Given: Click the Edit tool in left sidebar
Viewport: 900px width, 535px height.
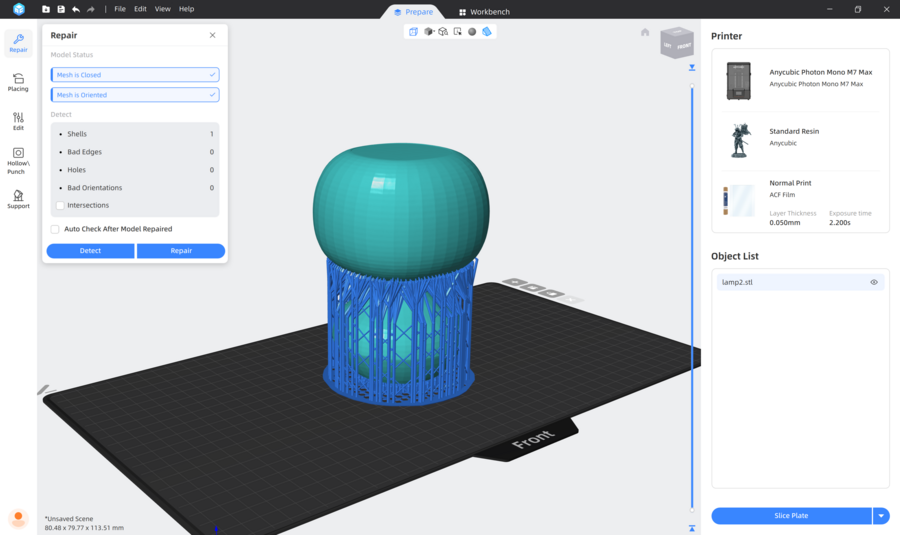Looking at the screenshot, I should [x=18, y=121].
